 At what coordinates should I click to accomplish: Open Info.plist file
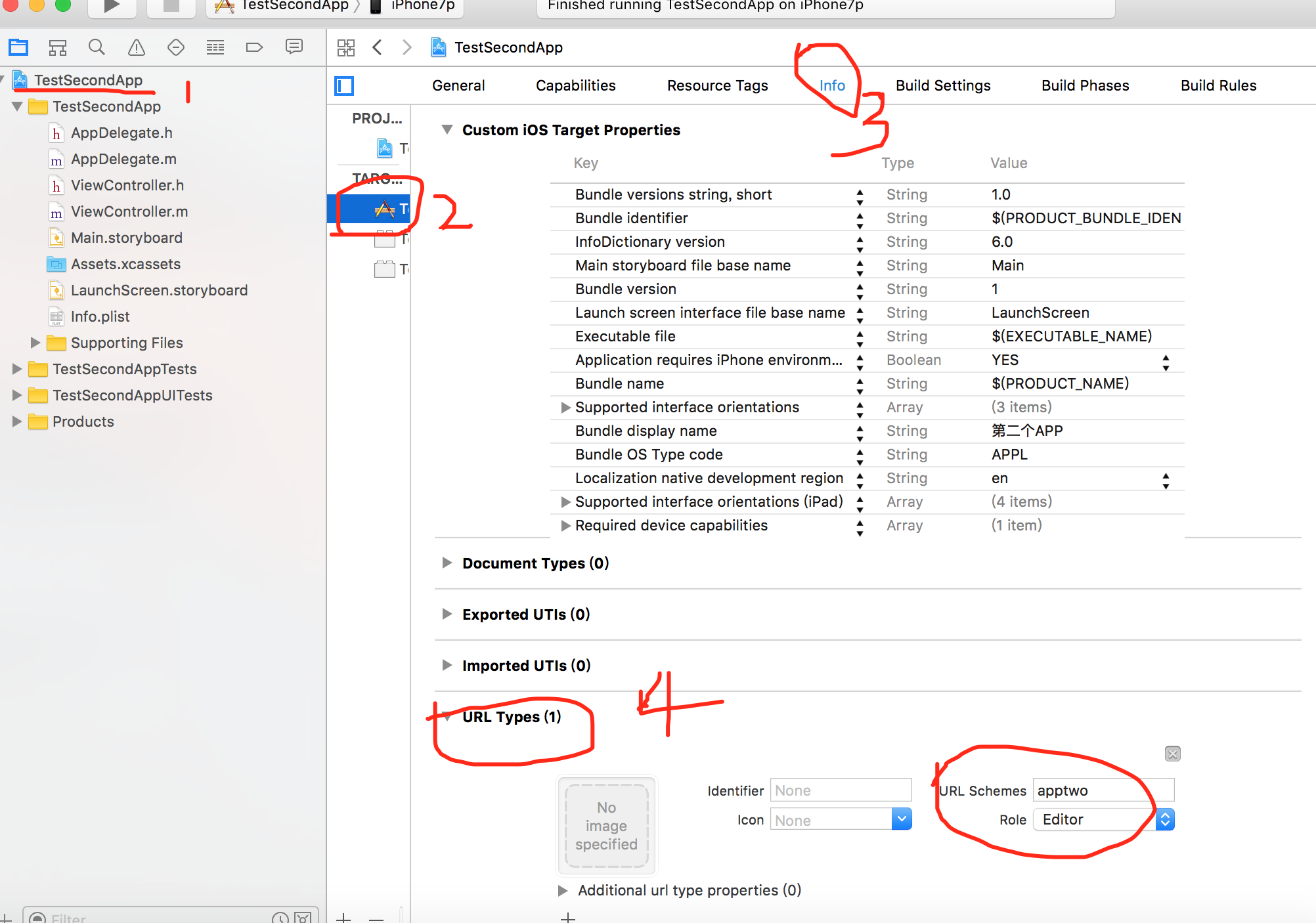click(100, 316)
